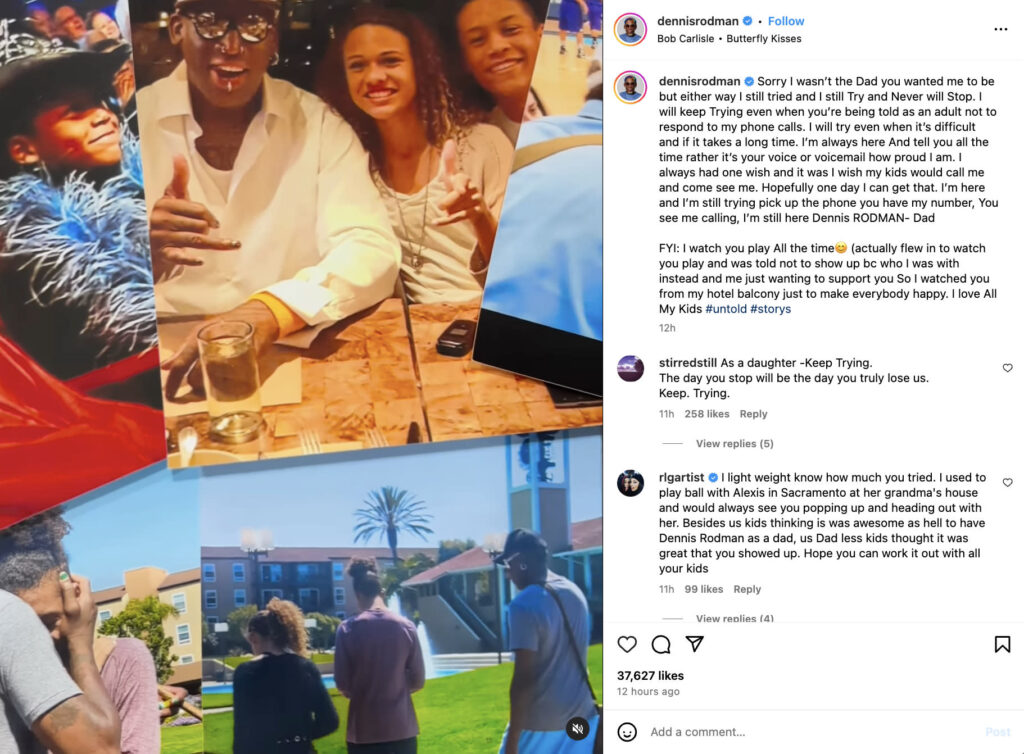Expand View replies (4)

(x=735, y=618)
